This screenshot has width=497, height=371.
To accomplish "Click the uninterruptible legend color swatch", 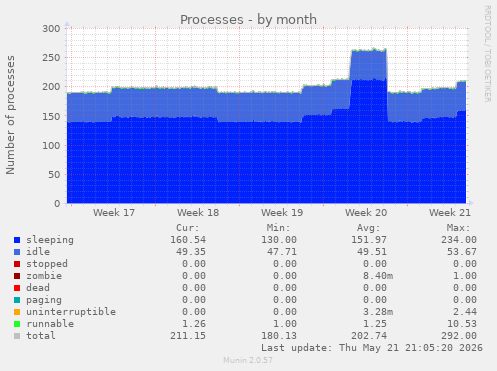I will coord(17,312).
